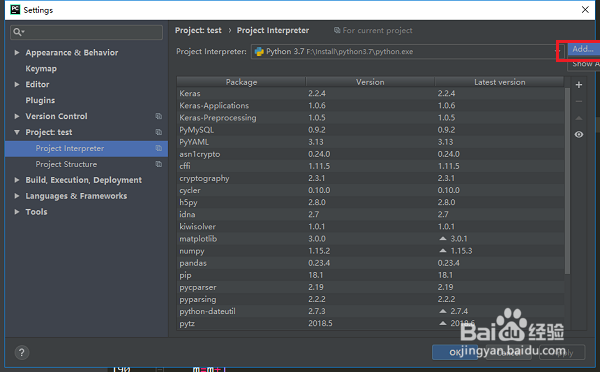The height and width of the screenshot is (372, 600).
Task: Select the cryptography package row
Action: 370,178
